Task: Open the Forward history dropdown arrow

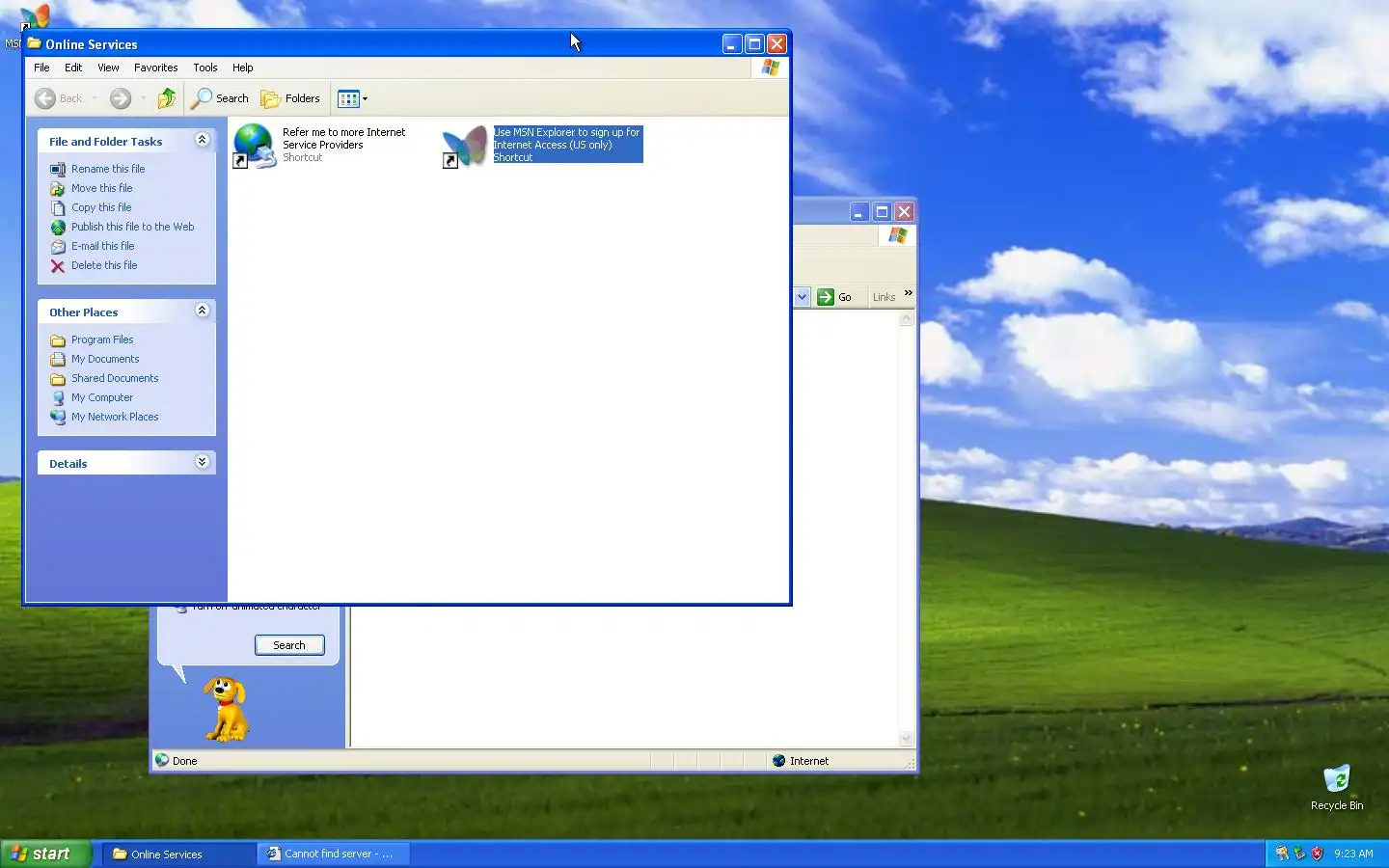Action: click(x=143, y=98)
